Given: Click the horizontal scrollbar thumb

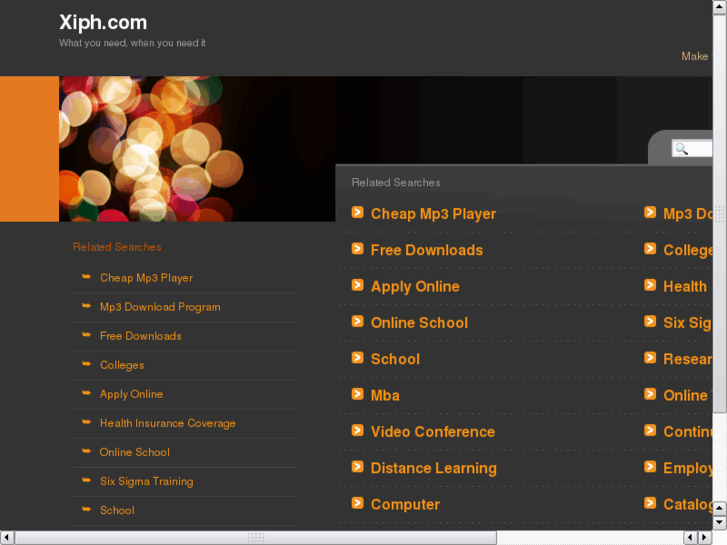Looking at the screenshot, I should (255, 538).
